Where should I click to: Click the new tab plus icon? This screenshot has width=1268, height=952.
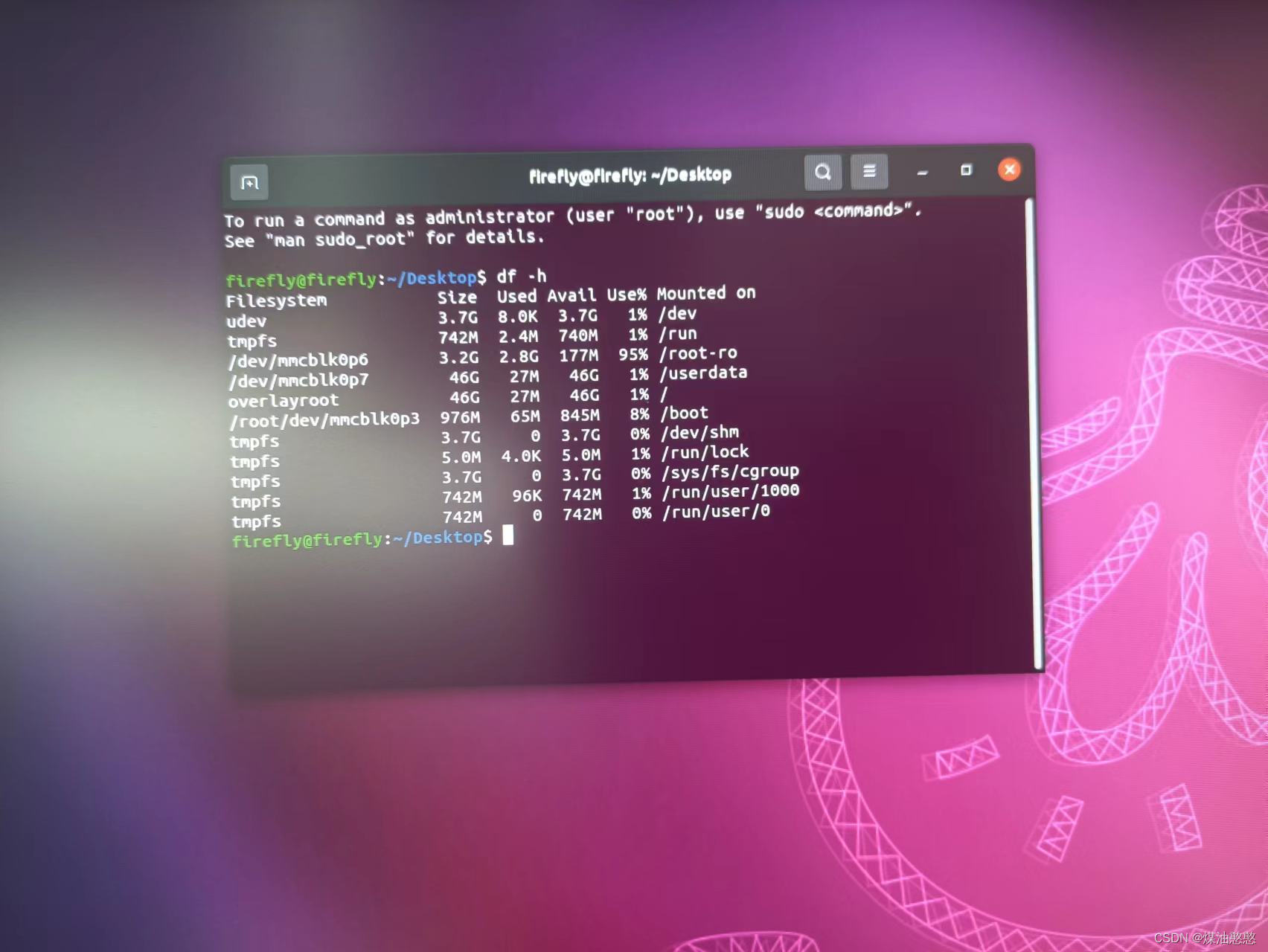(x=249, y=181)
